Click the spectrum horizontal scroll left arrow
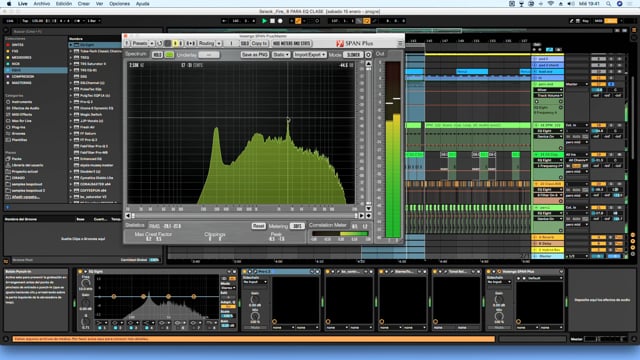The image size is (640, 360). pos(128,216)
